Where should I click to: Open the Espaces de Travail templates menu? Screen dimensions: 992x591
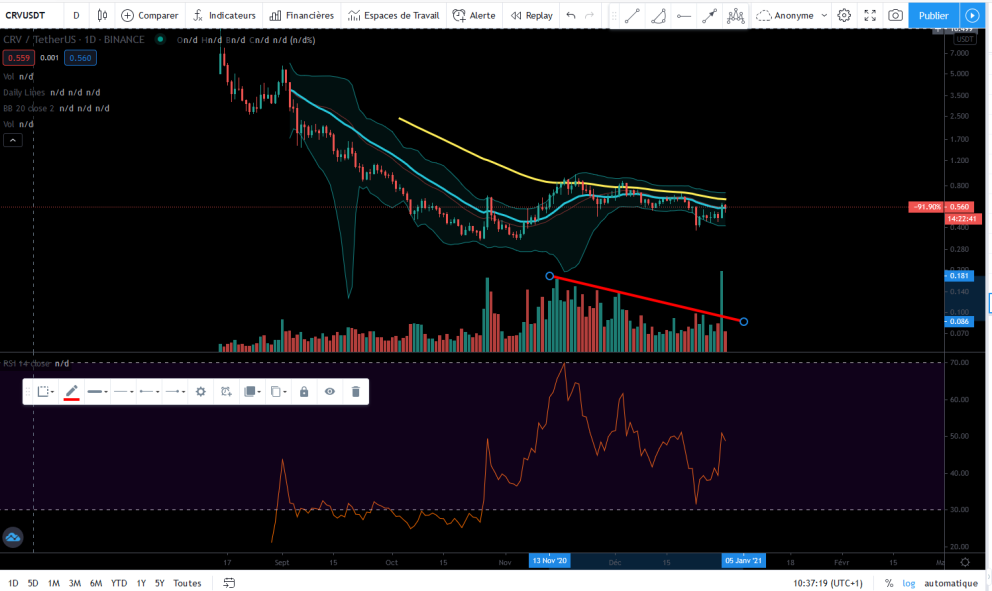[393, 15]
